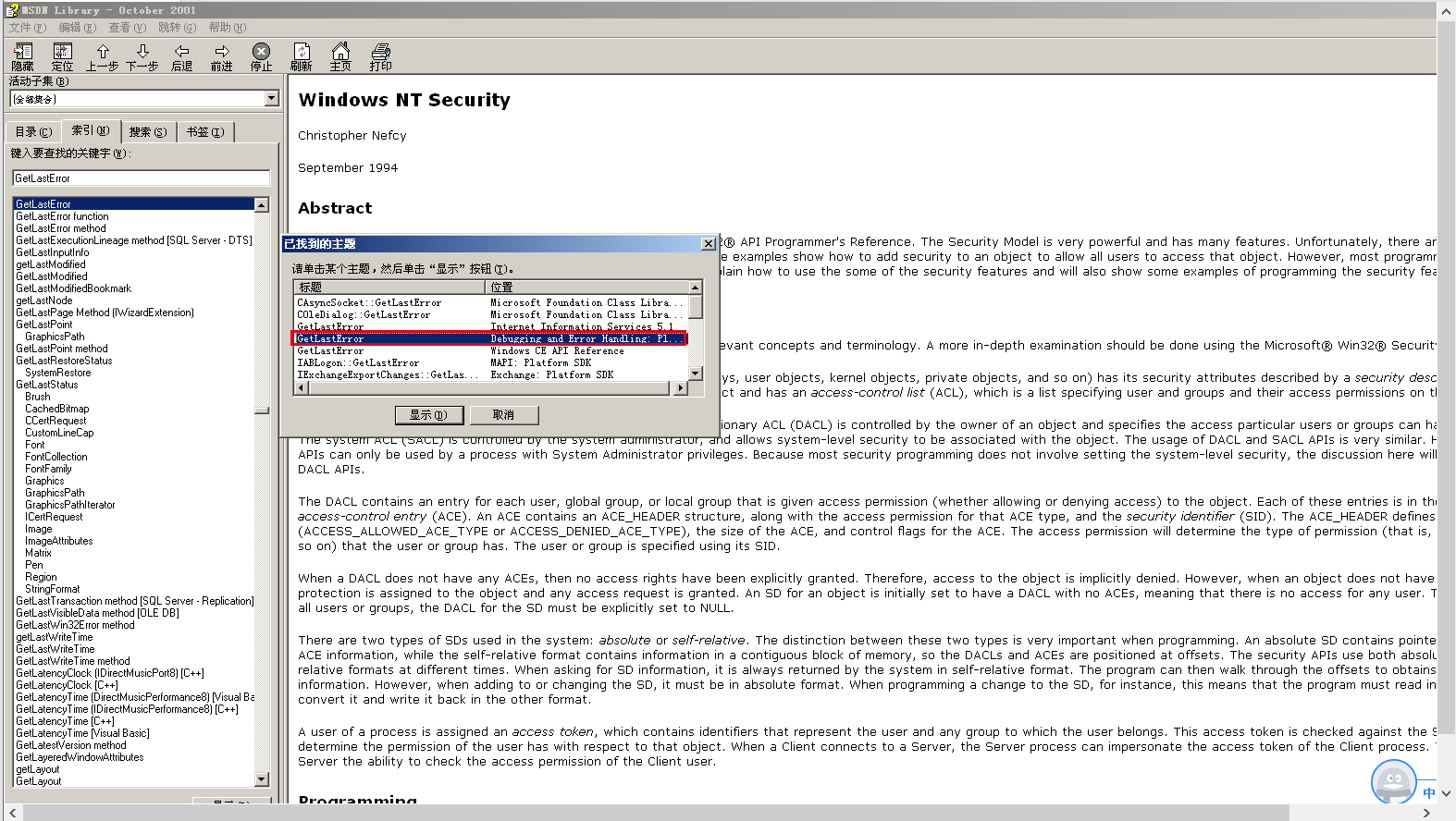The height and width of the screenshot is (821, 1456).
Task: Select CachedBitmap under GetLastStatus
Action: [x=57, y=409]
